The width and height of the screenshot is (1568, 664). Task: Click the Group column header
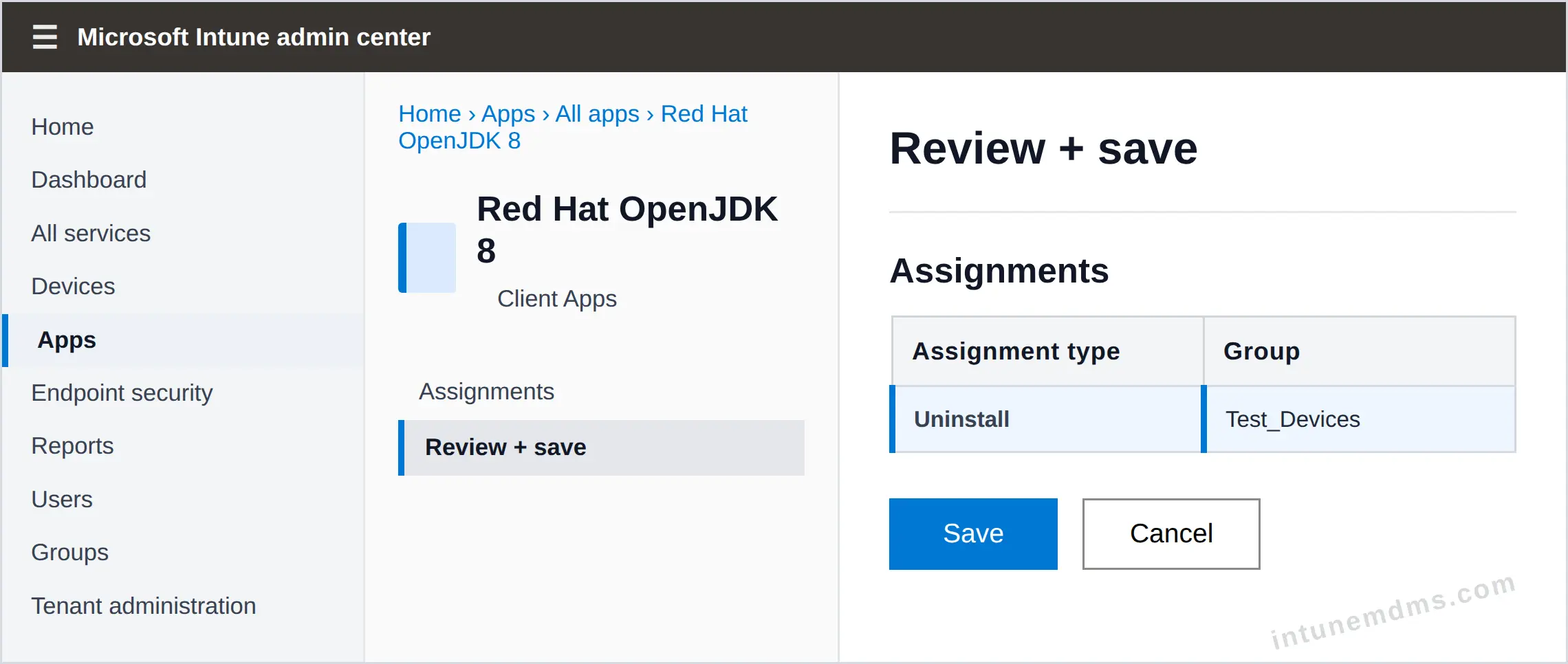1360,351
